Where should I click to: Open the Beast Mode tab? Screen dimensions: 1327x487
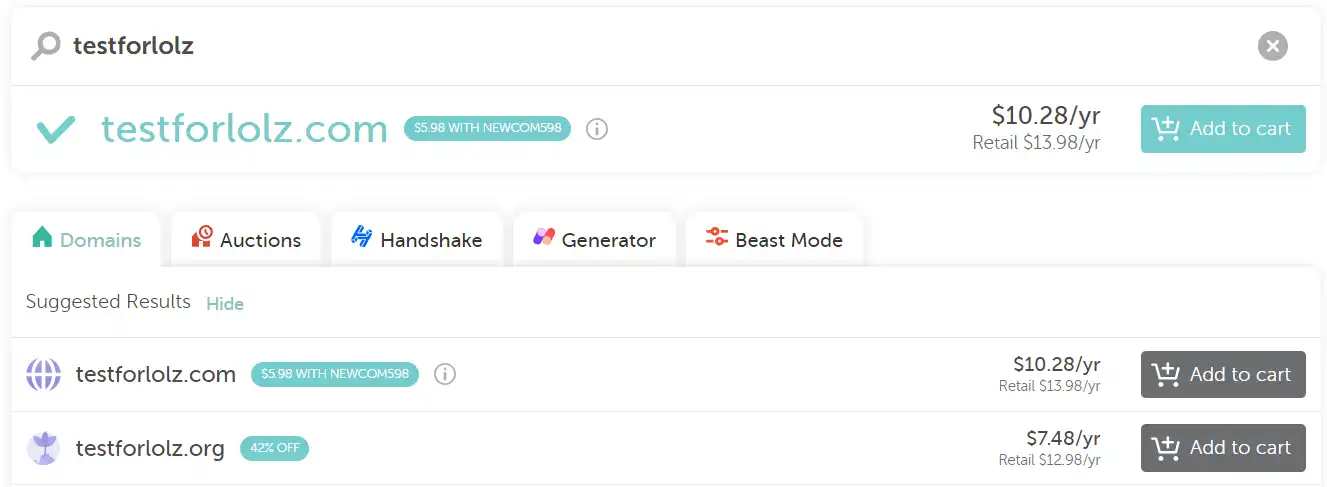coord(774,239)
